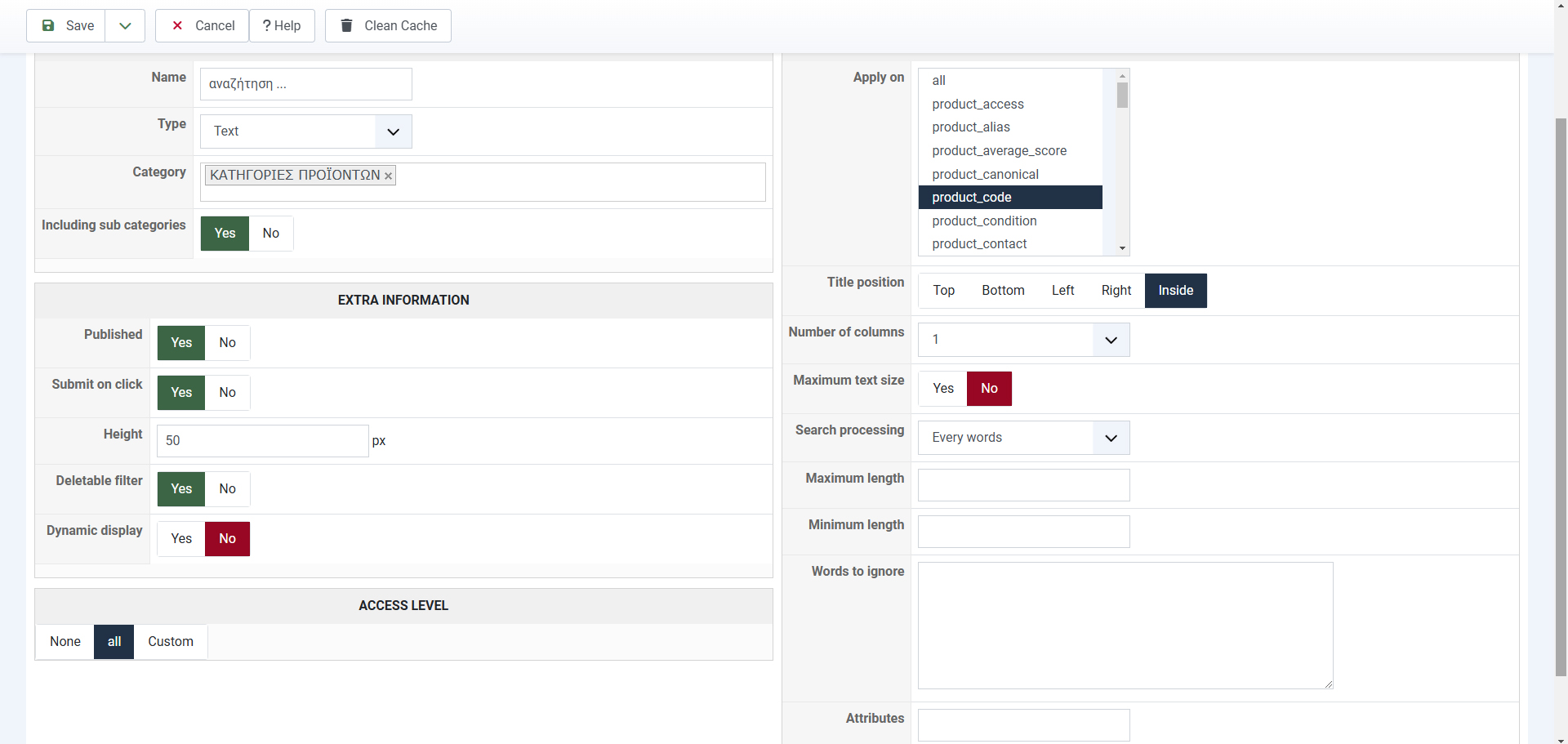1568x744 pixels.
Task: Open the Search processing dropdown arrow
Action: (x=1111, y=438)
